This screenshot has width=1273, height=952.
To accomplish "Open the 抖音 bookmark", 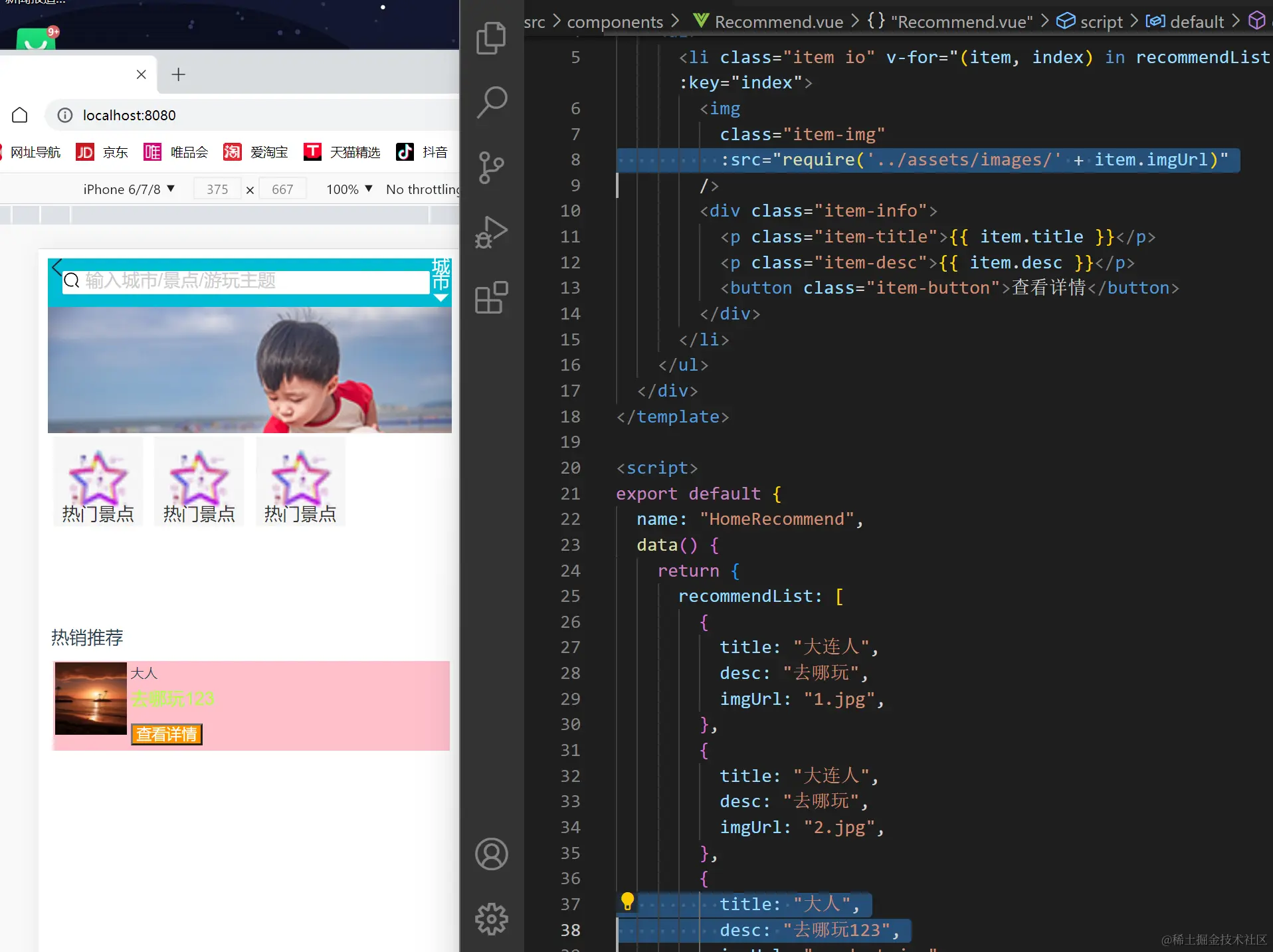I will (422, 152).
